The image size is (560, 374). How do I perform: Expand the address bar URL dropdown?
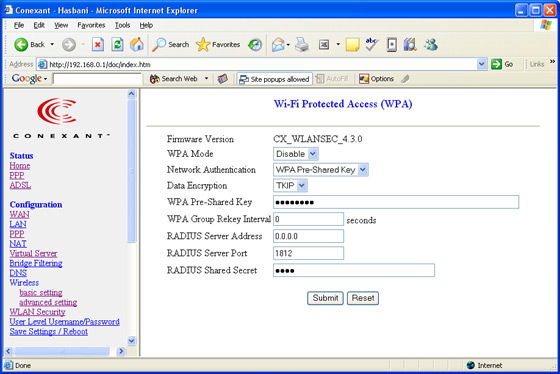coord(481,64)
